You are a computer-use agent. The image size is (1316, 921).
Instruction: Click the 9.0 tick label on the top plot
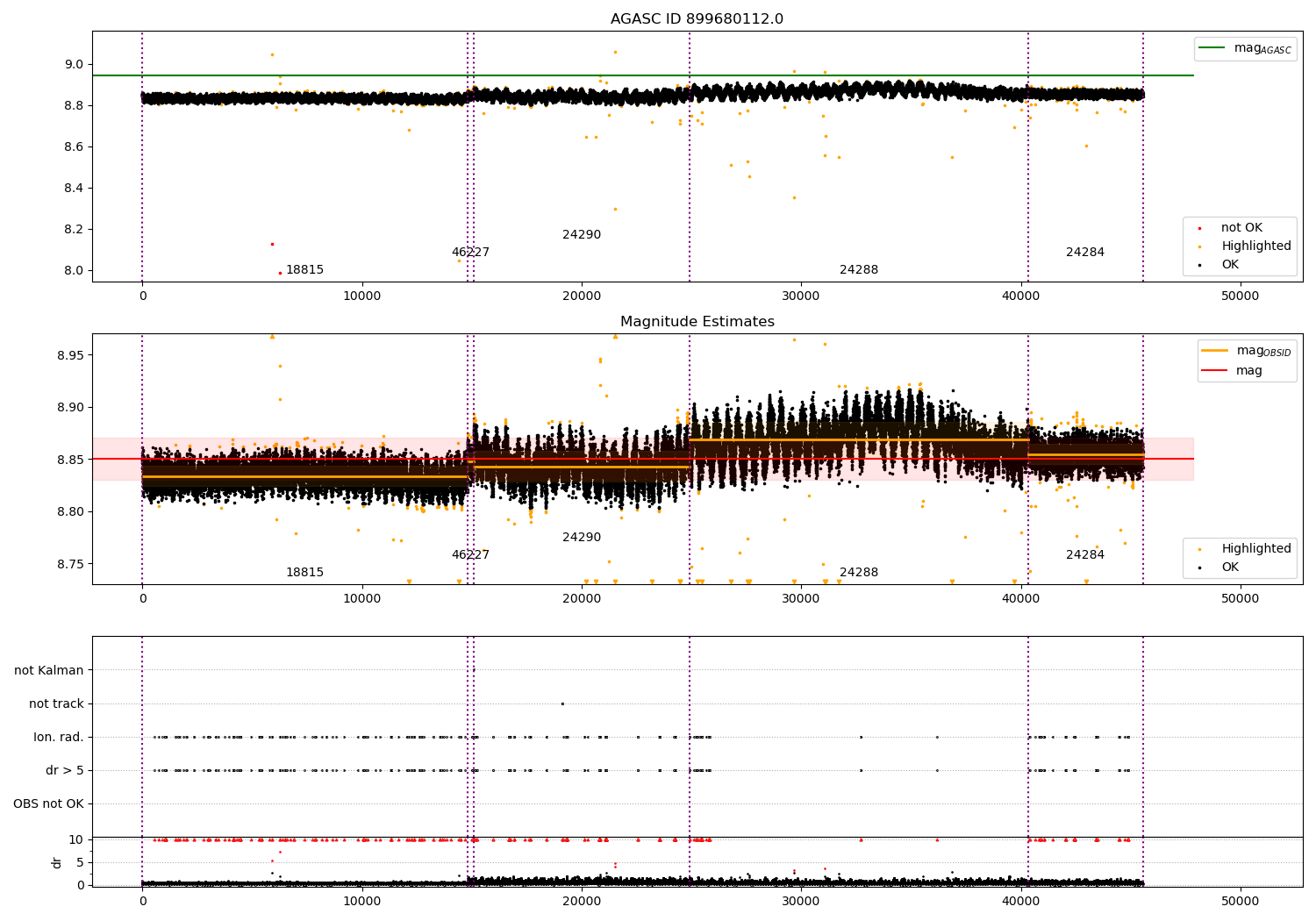pyautogui.click(x=74, y=64)
